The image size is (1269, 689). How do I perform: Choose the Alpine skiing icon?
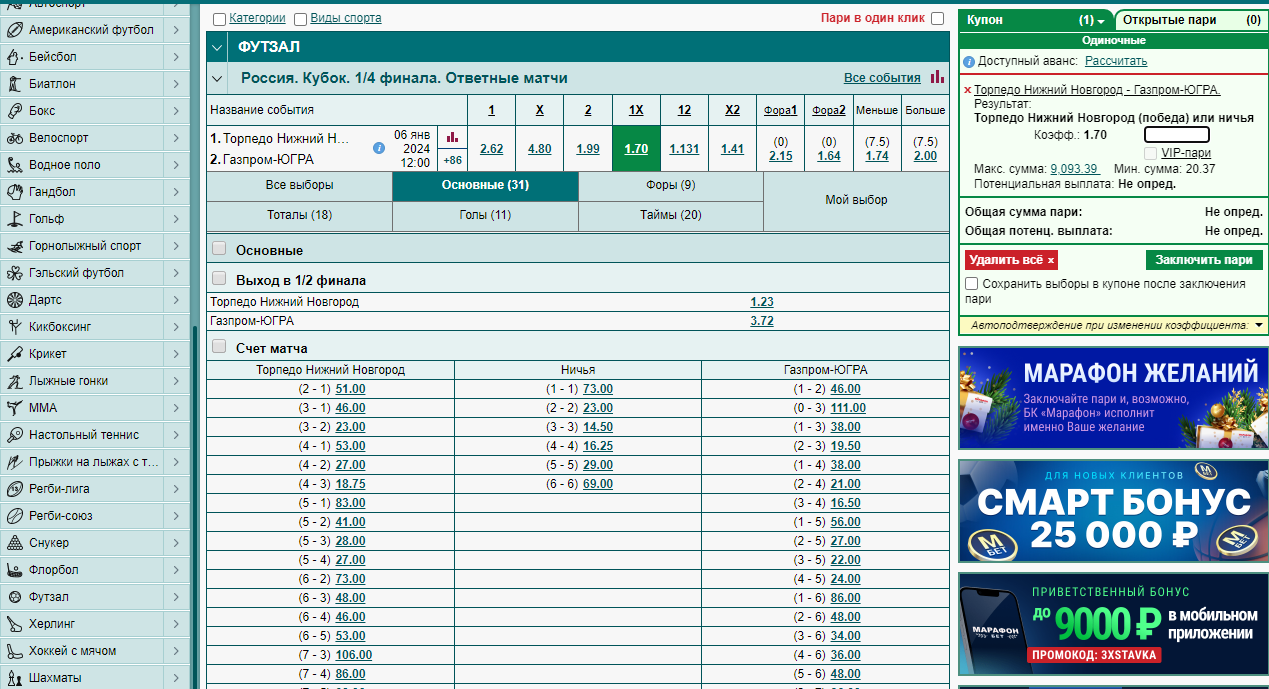pos(14,246)
